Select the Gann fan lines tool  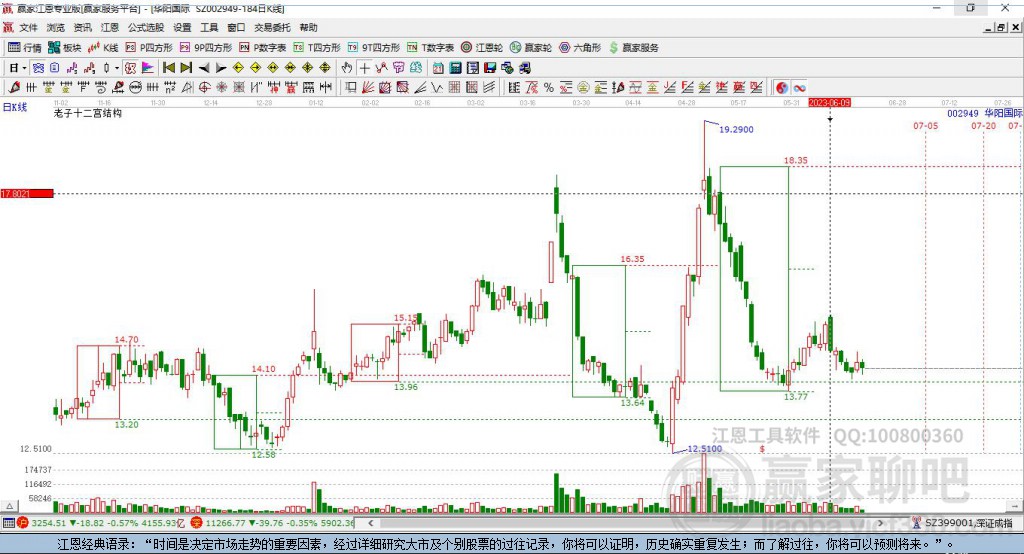368,88
